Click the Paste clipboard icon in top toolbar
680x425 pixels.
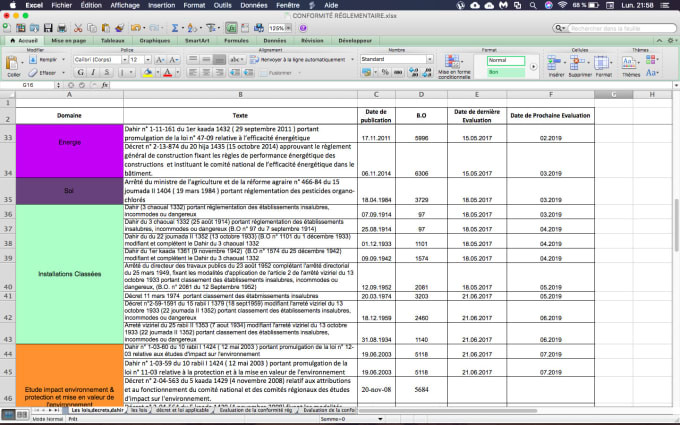coord(105,28)
